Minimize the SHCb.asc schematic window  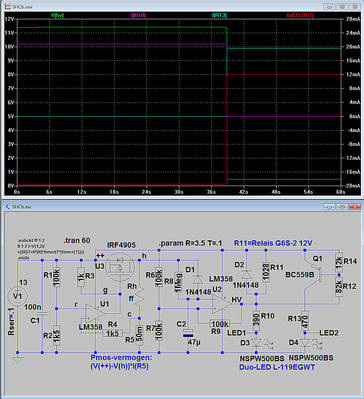coord(330,206)
